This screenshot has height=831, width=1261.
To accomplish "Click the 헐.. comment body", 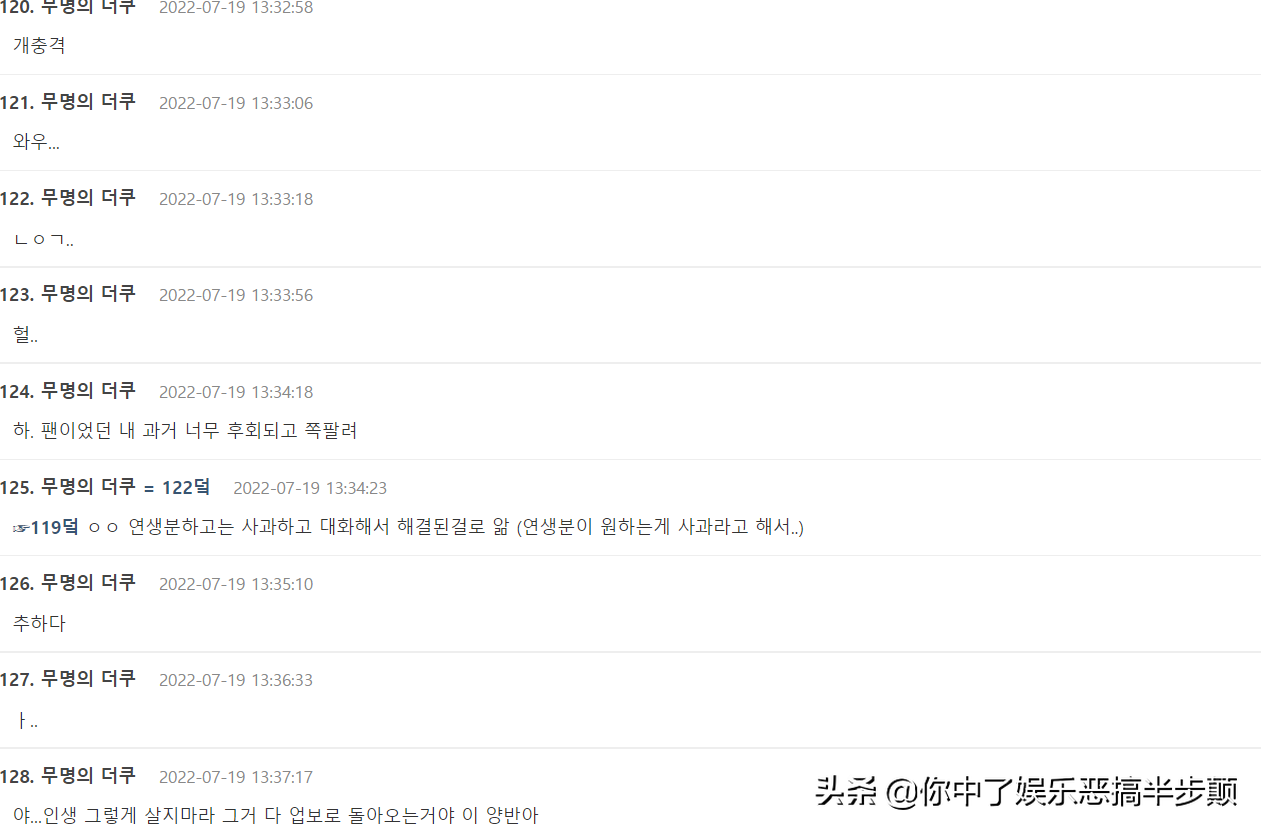I will pyautogui.click(x=25, y=335).
